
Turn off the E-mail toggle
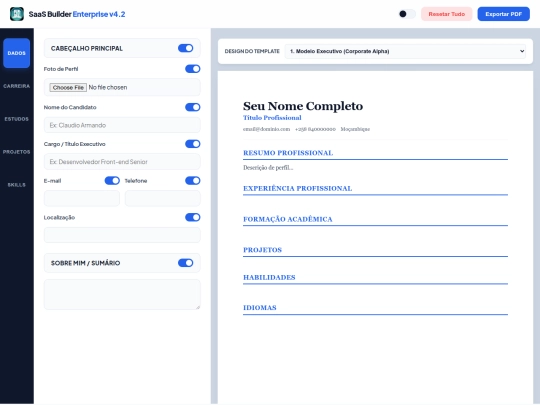point(112,180)
